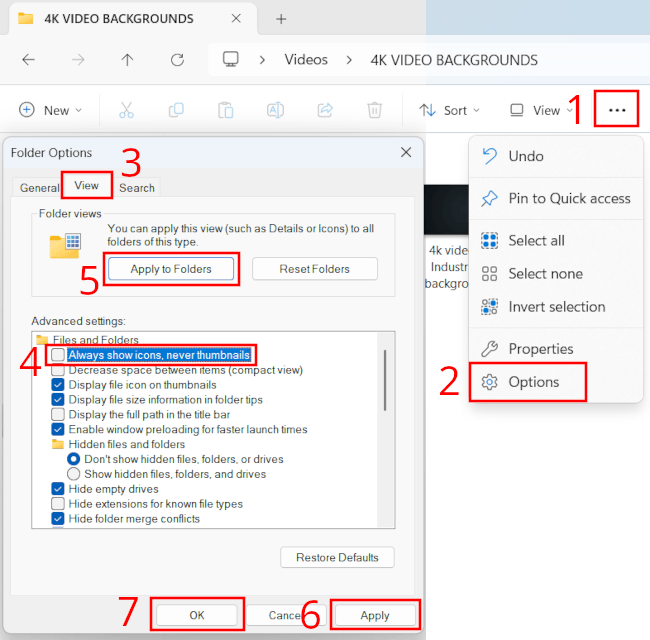Click OK in Folder Options
Image resolution: width=650 pixels, height=640 pixels.
(197, 615)
